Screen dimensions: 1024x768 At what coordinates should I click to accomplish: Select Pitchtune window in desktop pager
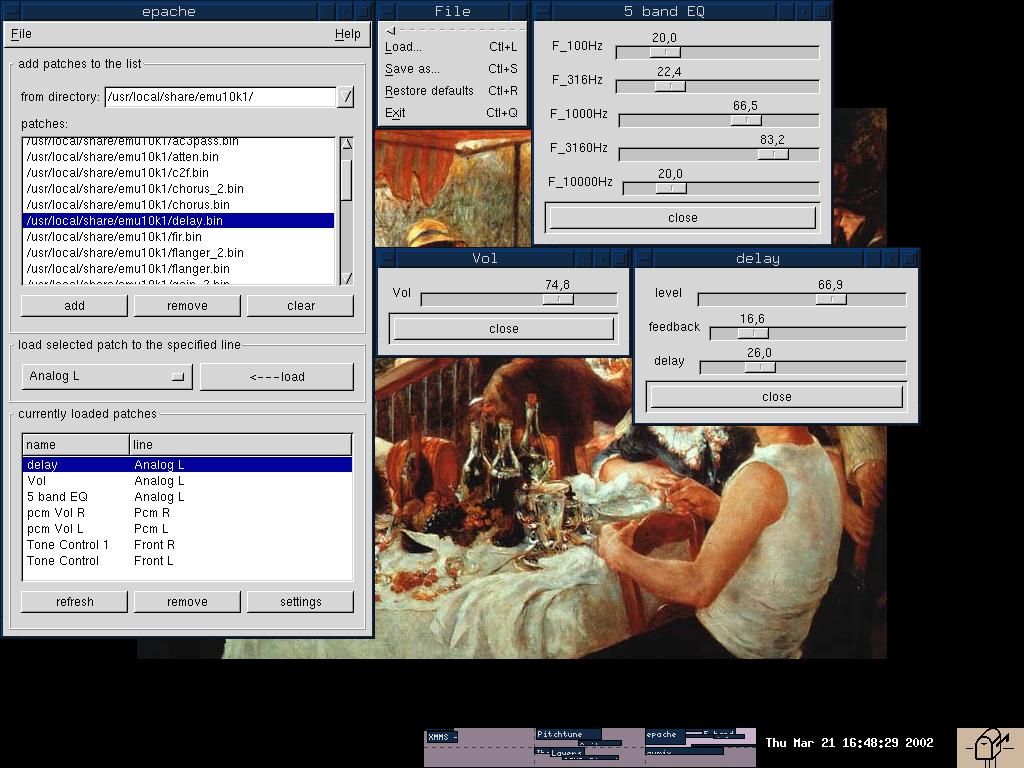[568, 735]
